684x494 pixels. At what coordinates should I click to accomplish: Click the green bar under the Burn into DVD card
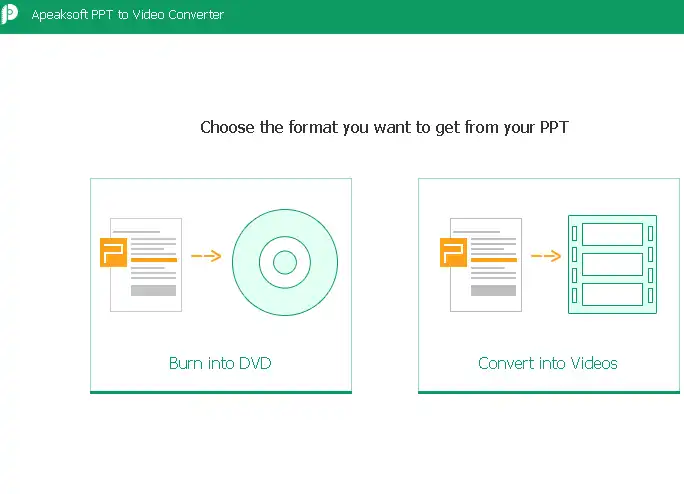coord(221,392)
